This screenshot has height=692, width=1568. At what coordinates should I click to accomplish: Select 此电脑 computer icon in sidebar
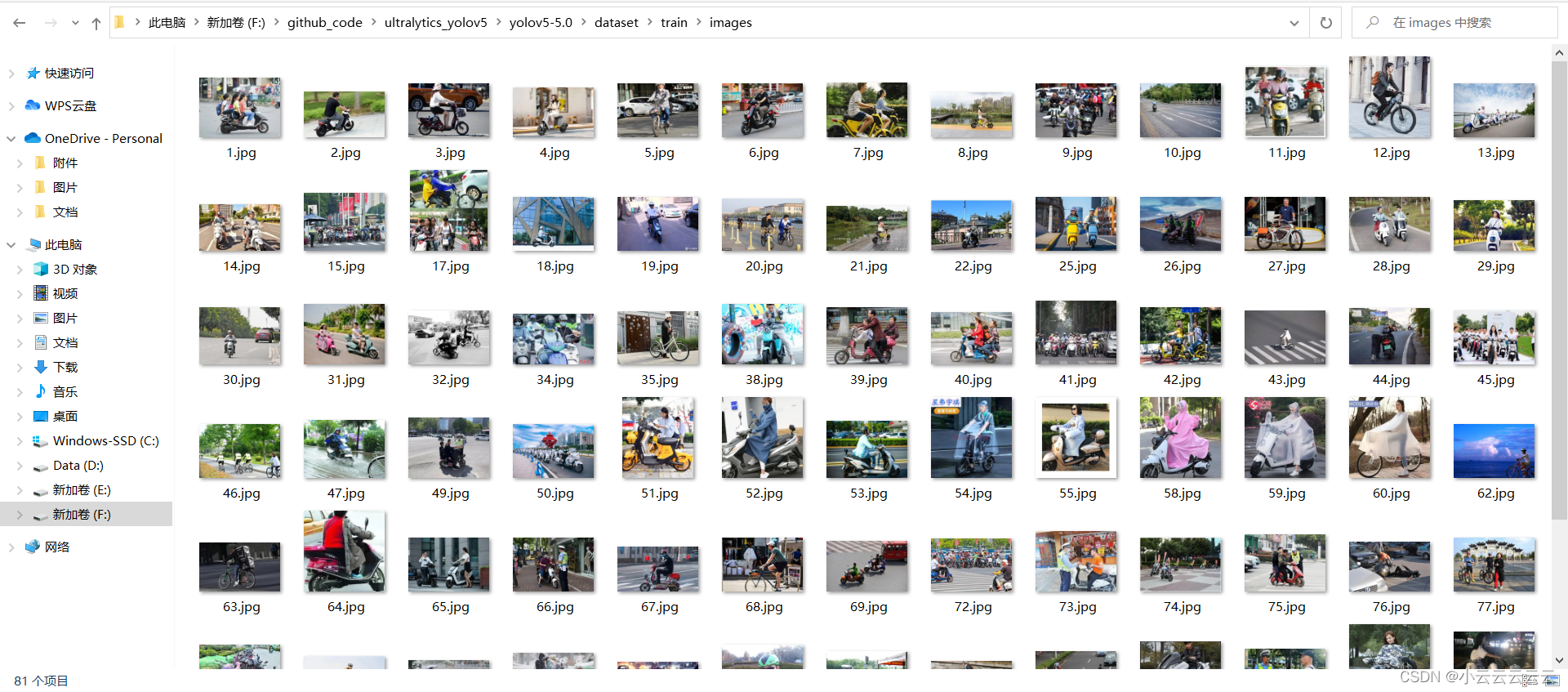(33, 244)
